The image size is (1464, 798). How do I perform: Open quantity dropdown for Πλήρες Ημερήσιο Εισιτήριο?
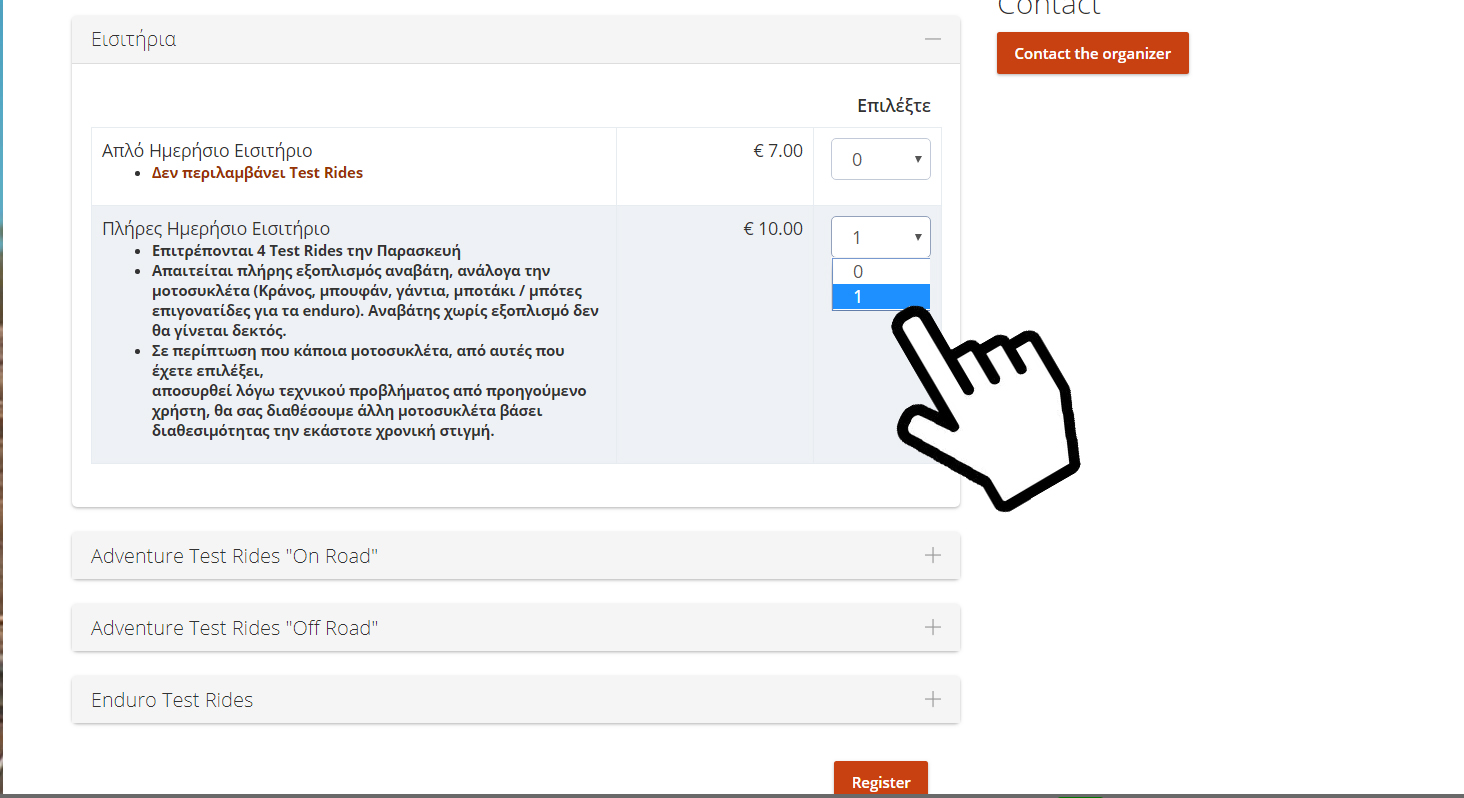pos(881,237)
